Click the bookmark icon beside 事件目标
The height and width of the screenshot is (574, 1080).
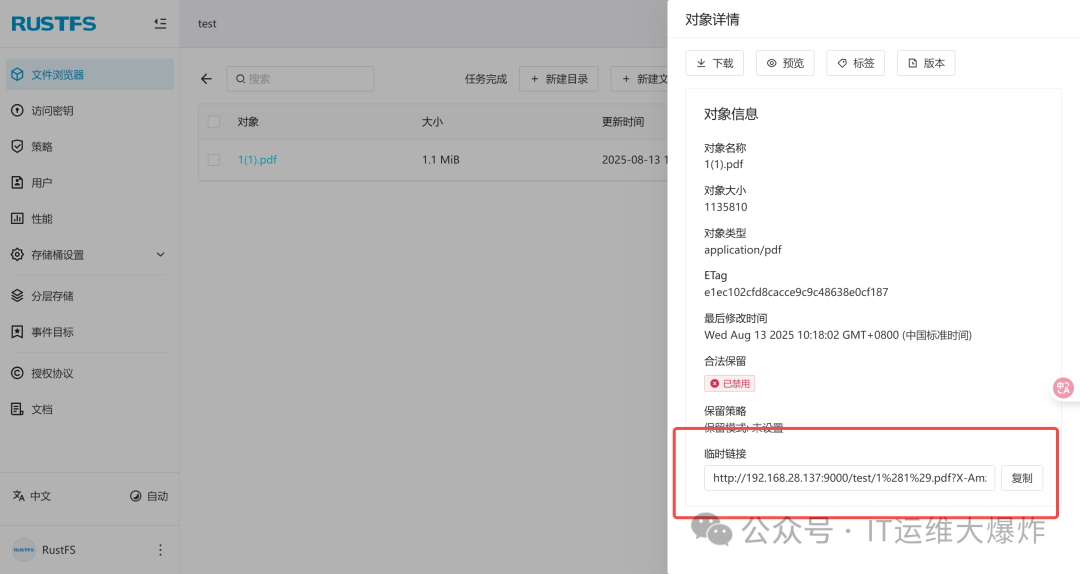click(x=17, y=331)
